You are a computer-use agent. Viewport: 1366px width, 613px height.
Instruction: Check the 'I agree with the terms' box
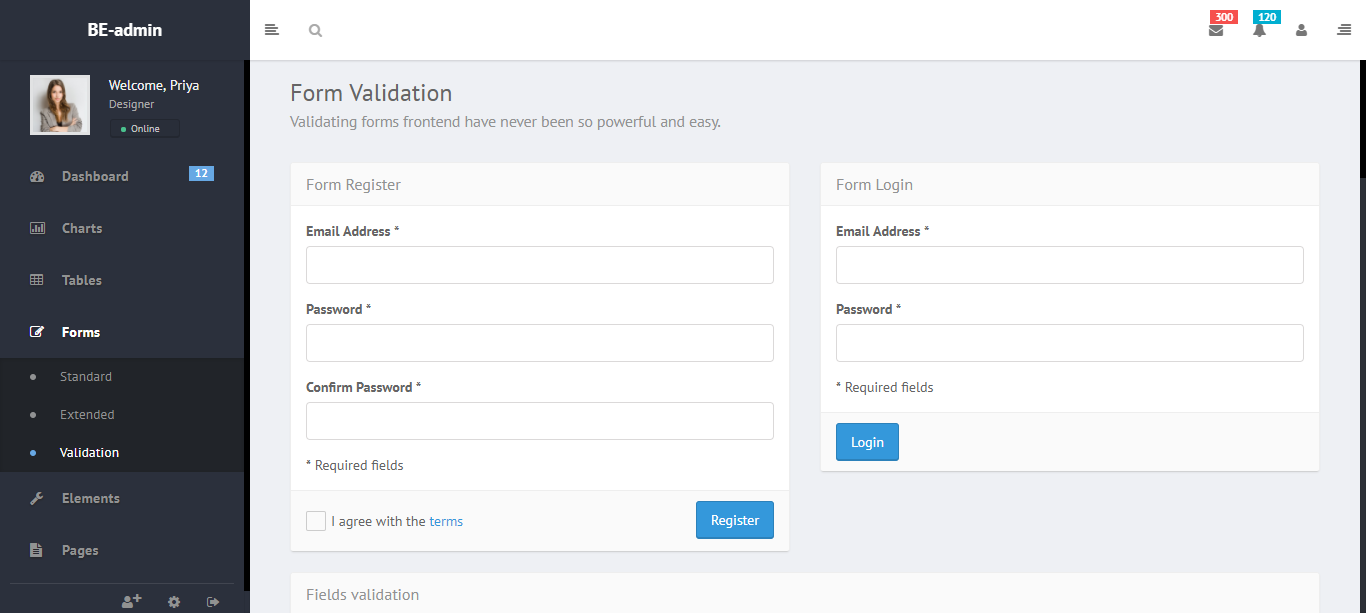[316, 521]
